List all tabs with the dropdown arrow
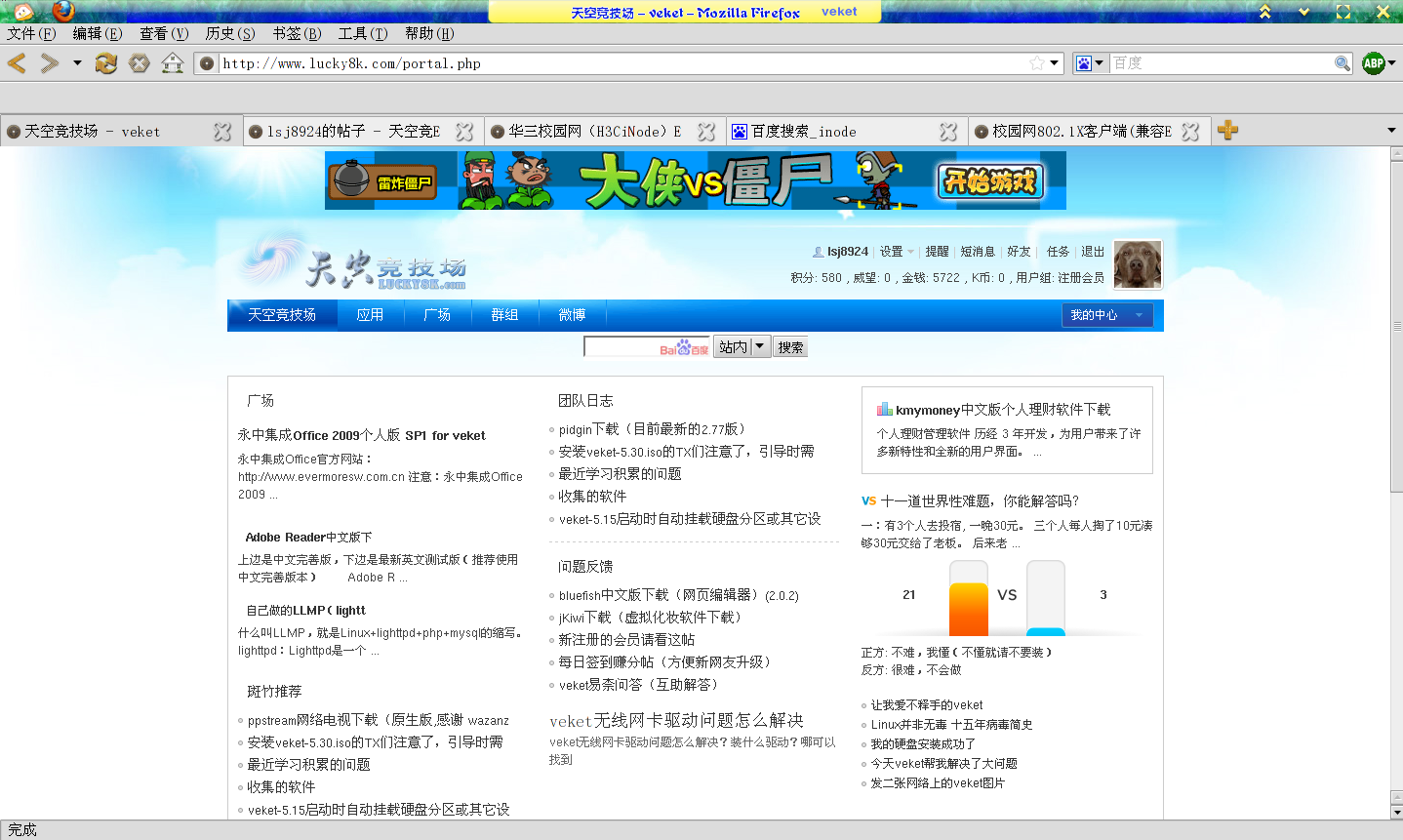The image size is (1403, 840). click(x=1391, y=131)
